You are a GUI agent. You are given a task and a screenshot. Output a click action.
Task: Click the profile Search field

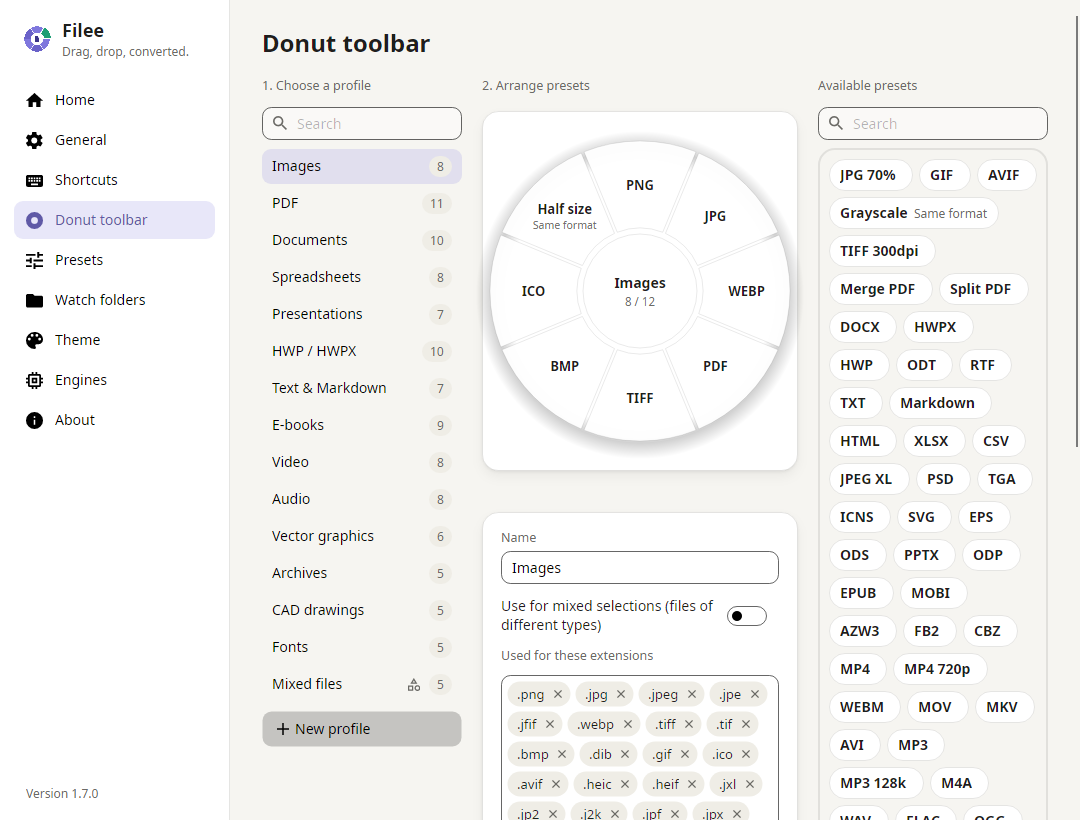pos(362,123)
